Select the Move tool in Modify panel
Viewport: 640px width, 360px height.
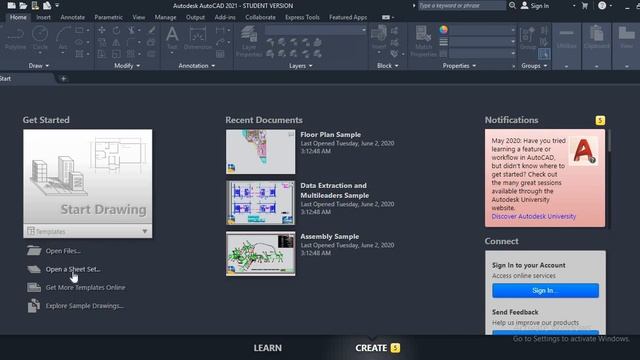(x=102, y=30)
